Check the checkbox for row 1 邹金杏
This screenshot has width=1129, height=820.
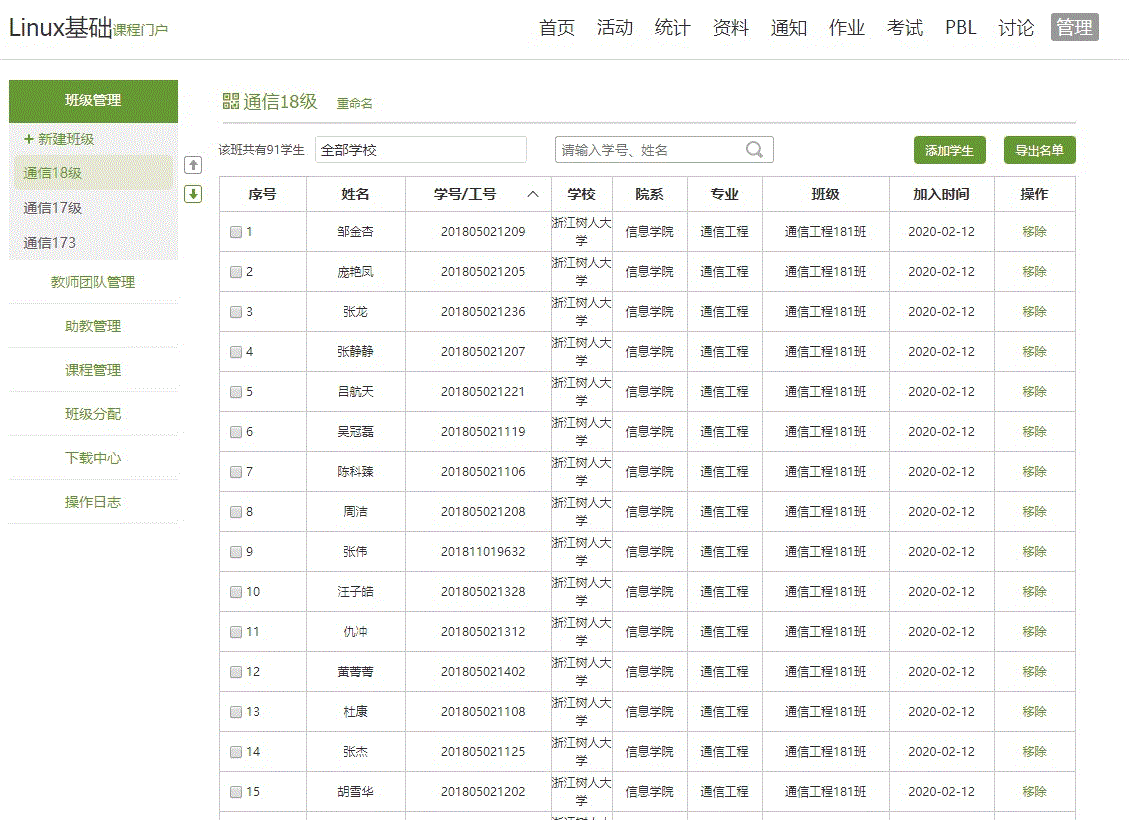click(x=236, y=232)
